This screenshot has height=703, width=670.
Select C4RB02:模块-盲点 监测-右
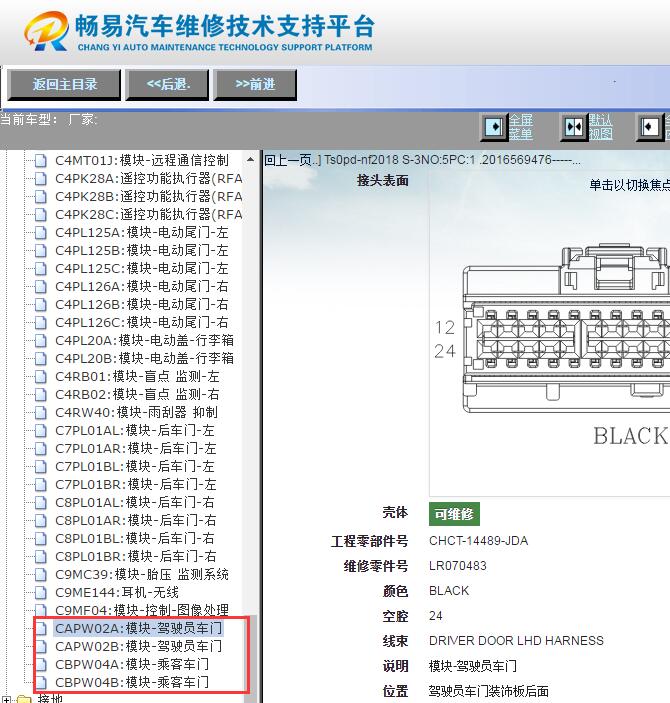click(137, 394)
